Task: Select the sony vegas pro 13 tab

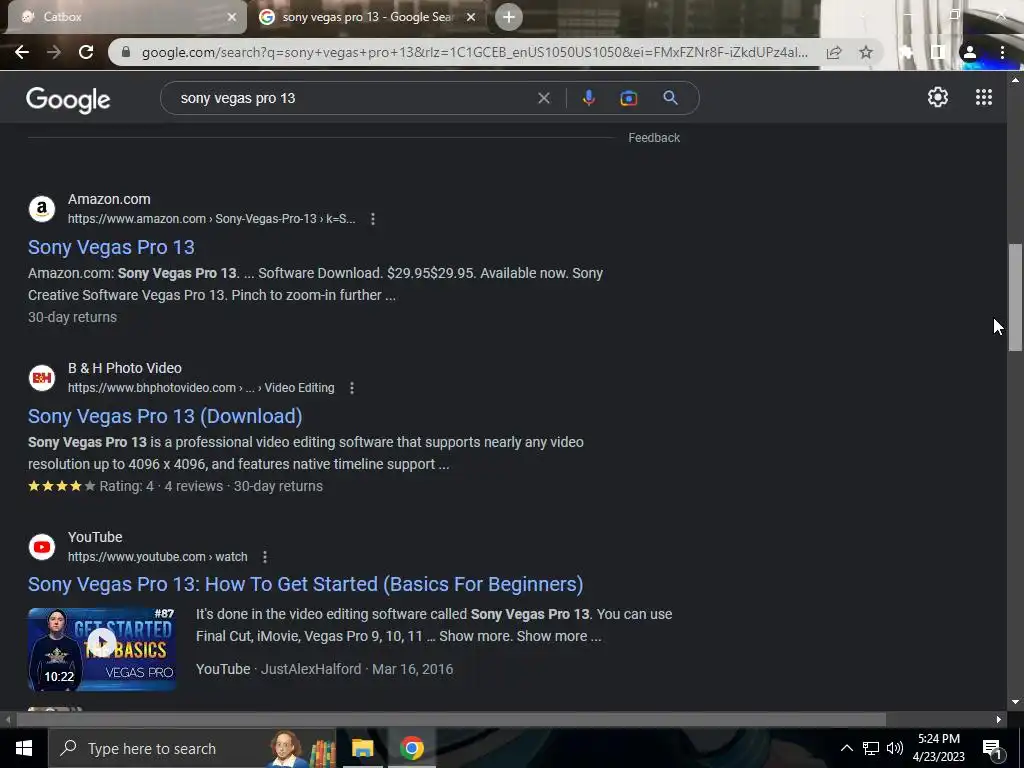Action: point(366,17)
